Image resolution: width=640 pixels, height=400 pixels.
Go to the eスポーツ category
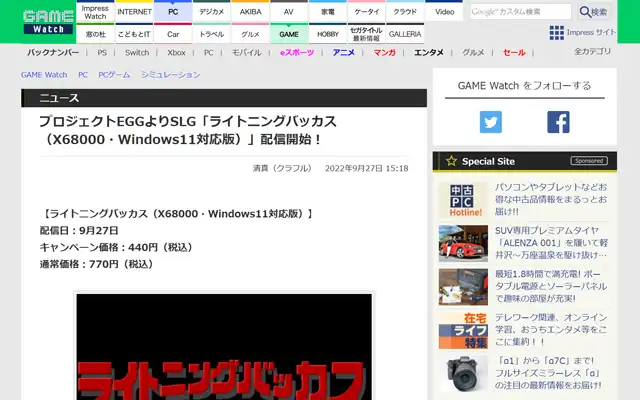[297, 52]
